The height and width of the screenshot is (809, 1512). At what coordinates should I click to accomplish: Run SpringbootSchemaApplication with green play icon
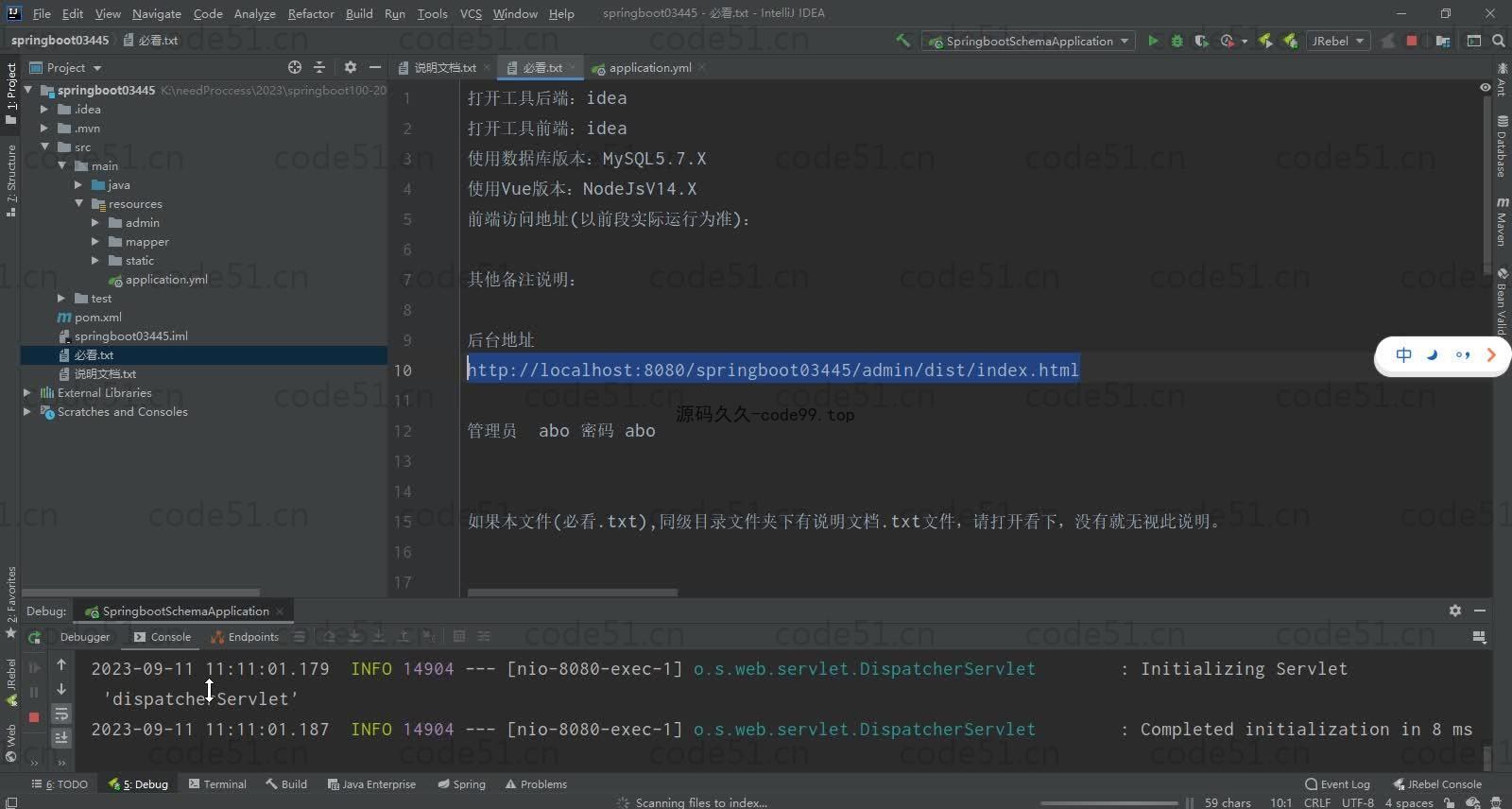point(1153,41)
